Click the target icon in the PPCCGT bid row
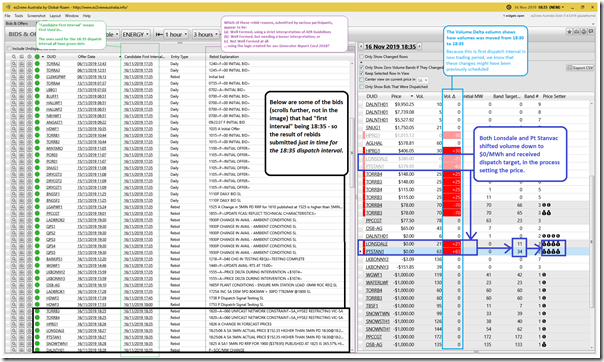 (29, 213)
